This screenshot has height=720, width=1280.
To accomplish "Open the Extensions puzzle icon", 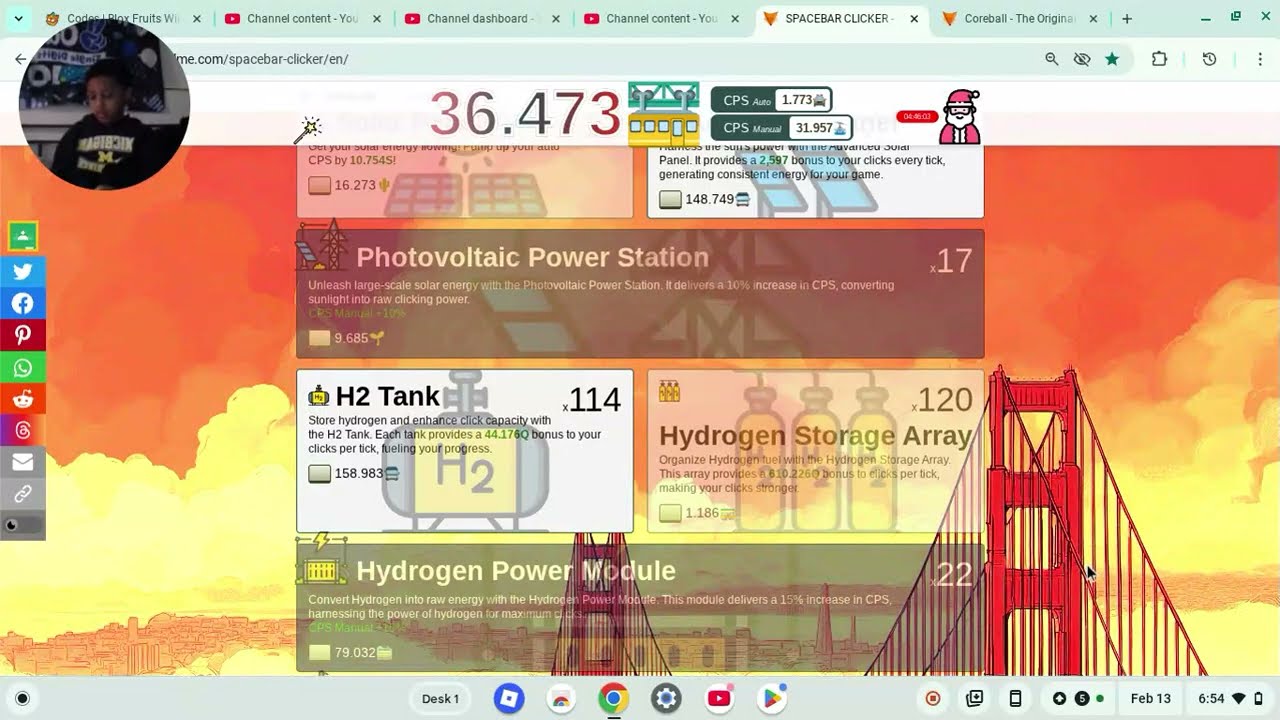I will pyautogui.click(x=1159, y=59).
